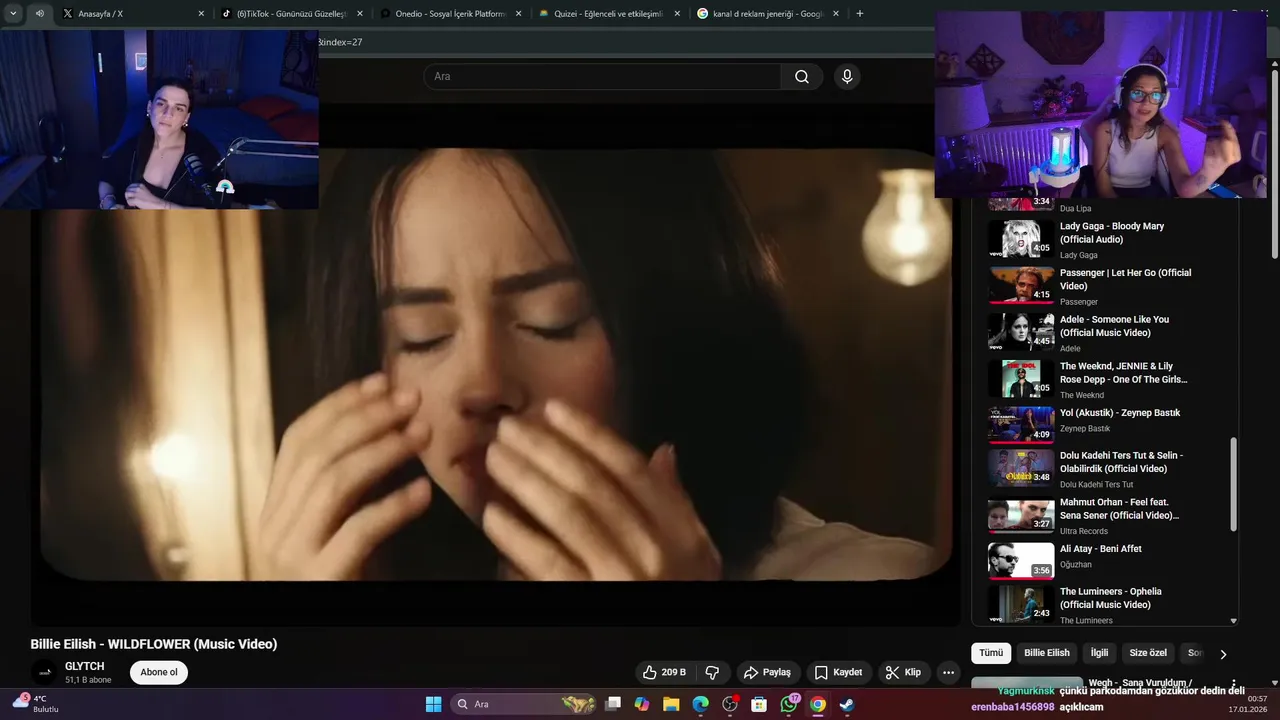Image resolution: width=1280 pixels, height=720 pixels.
Task: Launch Copilot from the taskbar
Action: [642, 704]
